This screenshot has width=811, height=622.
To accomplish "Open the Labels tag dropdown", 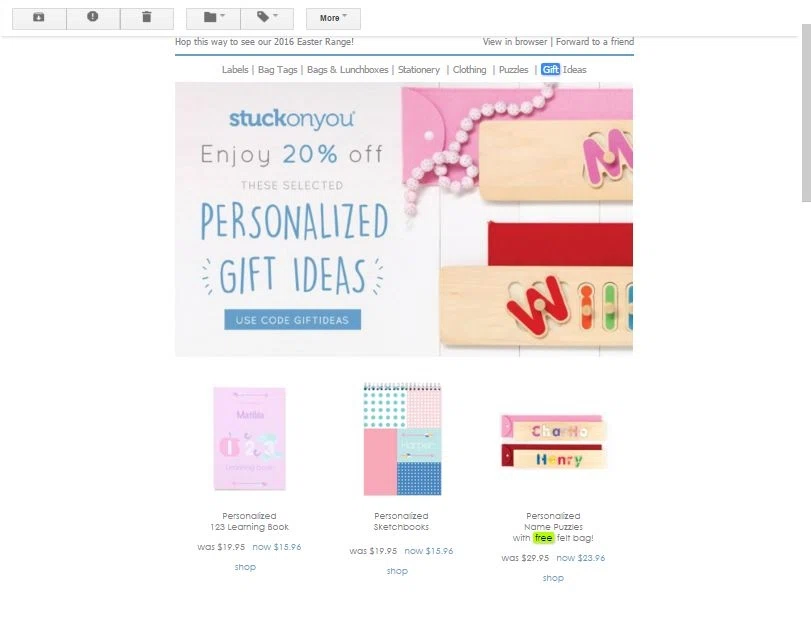I will click(x=267, y=18).
